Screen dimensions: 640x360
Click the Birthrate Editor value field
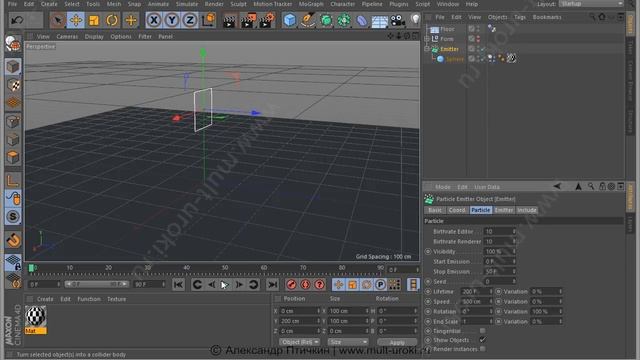(x=500, y=231)
